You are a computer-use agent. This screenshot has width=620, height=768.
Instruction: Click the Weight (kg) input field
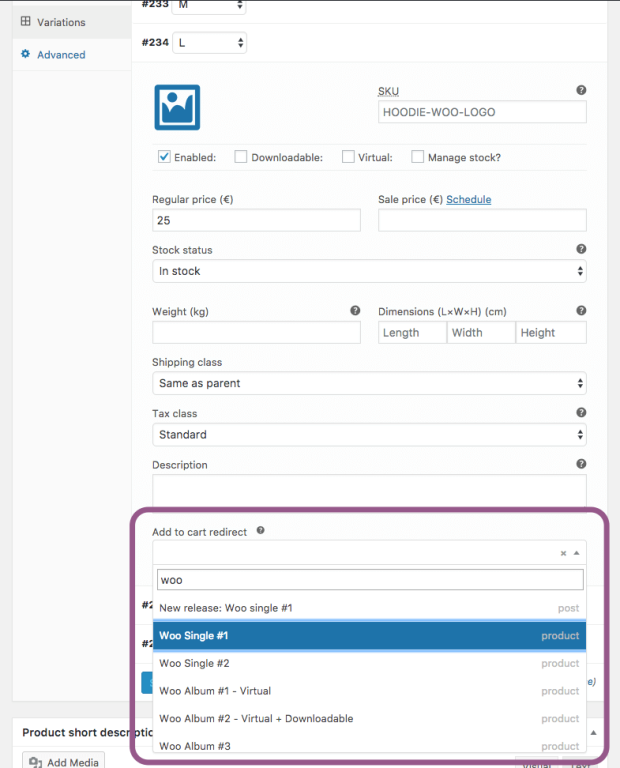pyautogui.click(x=256, y=333)
